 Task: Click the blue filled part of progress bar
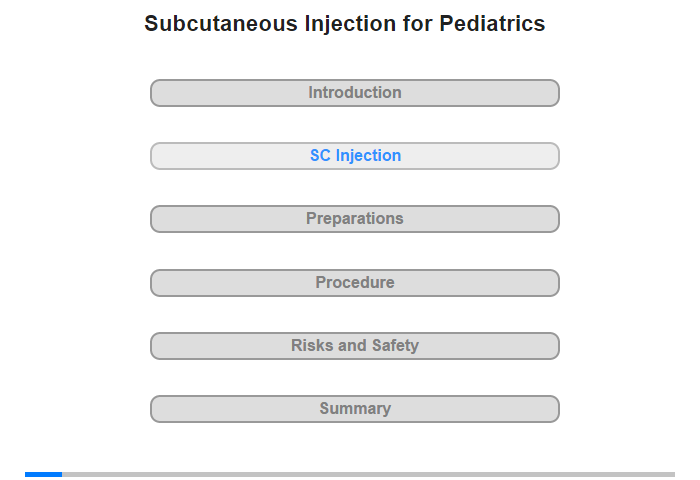tap(43, 474)
